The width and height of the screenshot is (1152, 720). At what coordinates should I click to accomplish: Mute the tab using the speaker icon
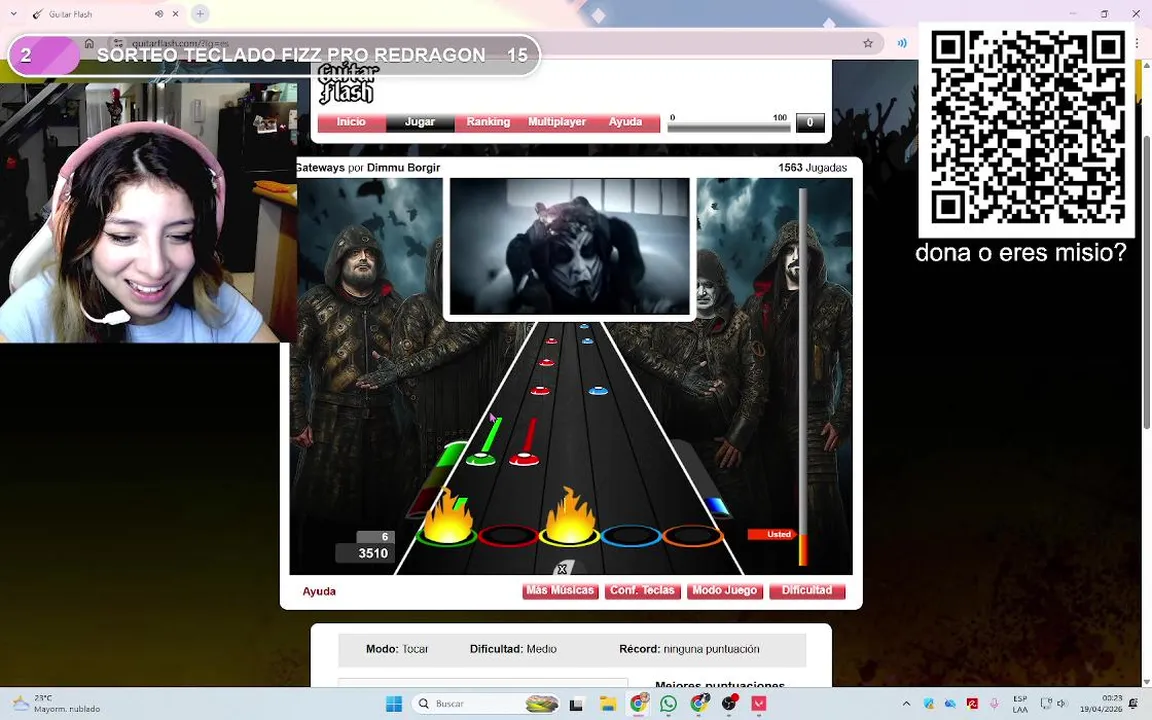point(159,14)
